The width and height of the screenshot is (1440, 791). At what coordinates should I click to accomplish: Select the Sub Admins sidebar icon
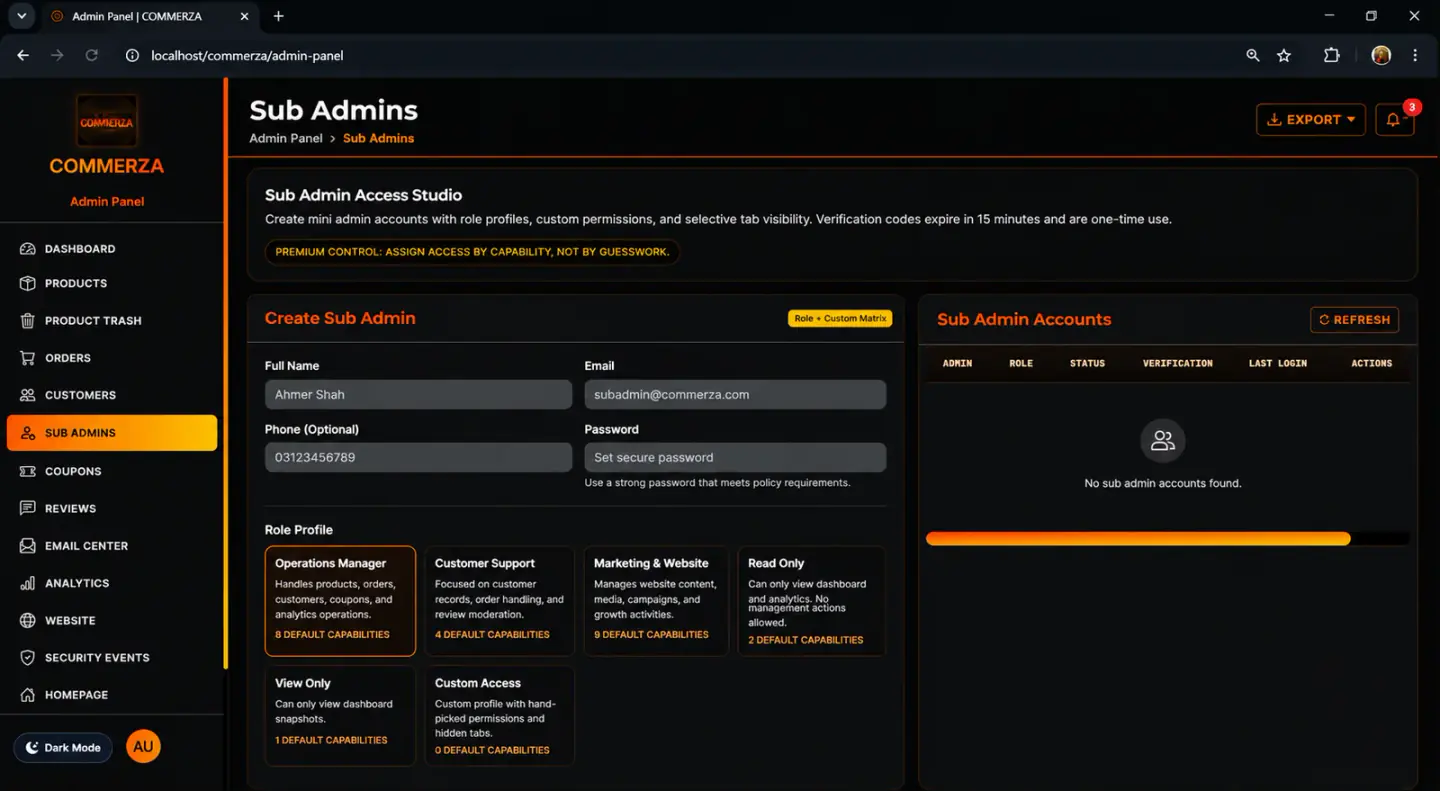pyautogui.click(x=28, y=433)
